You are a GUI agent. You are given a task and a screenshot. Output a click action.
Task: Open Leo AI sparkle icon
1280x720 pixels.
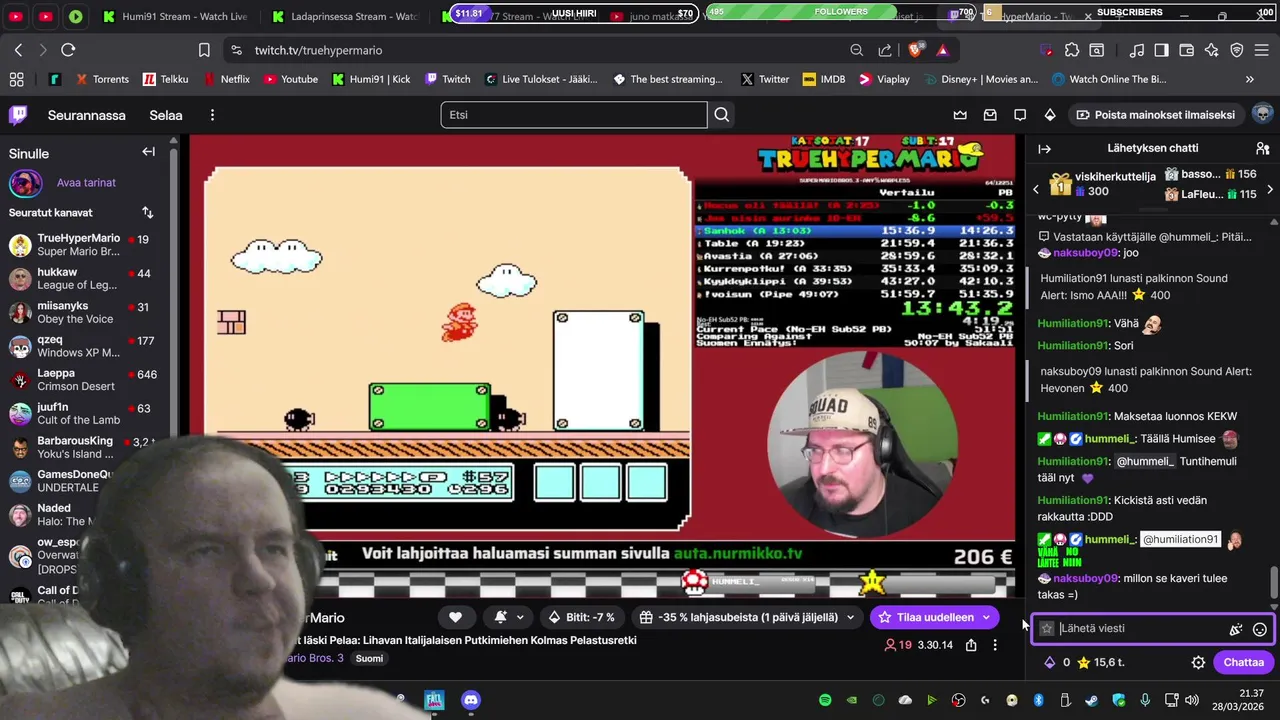1212,50
